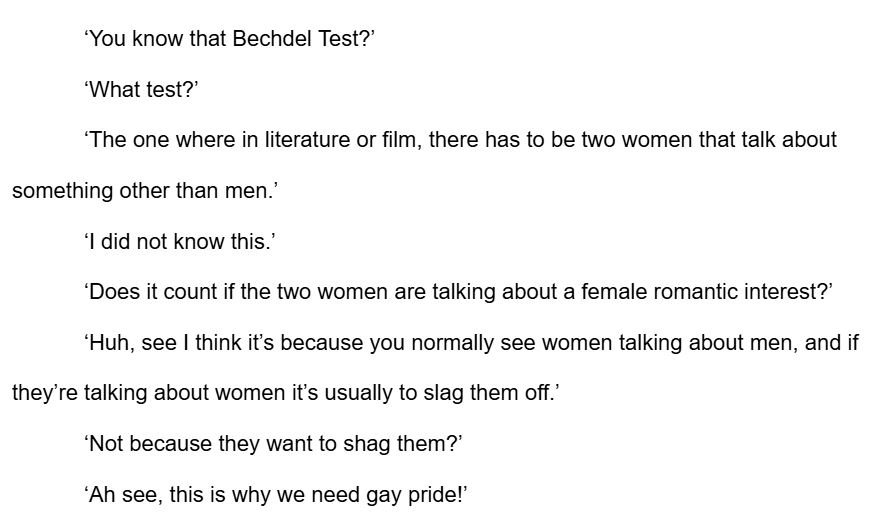Click 'Ah' at the start of the last line

tap(103, 495)
